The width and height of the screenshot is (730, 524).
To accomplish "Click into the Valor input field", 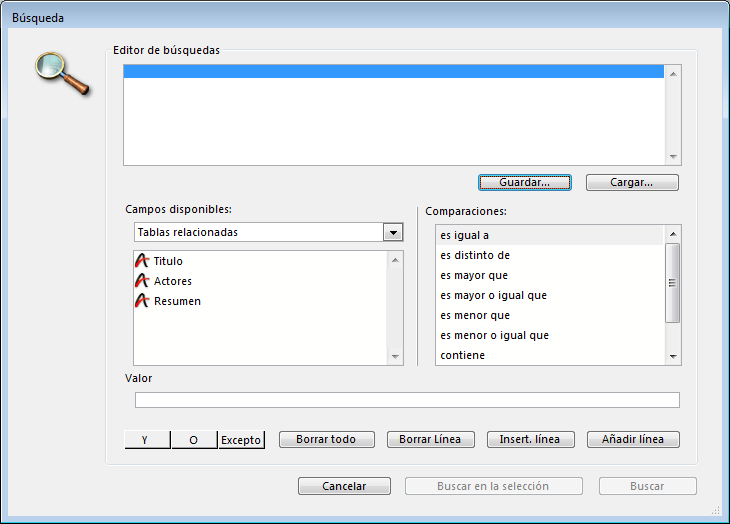I will pyautogui.click(x=407, y=400).
